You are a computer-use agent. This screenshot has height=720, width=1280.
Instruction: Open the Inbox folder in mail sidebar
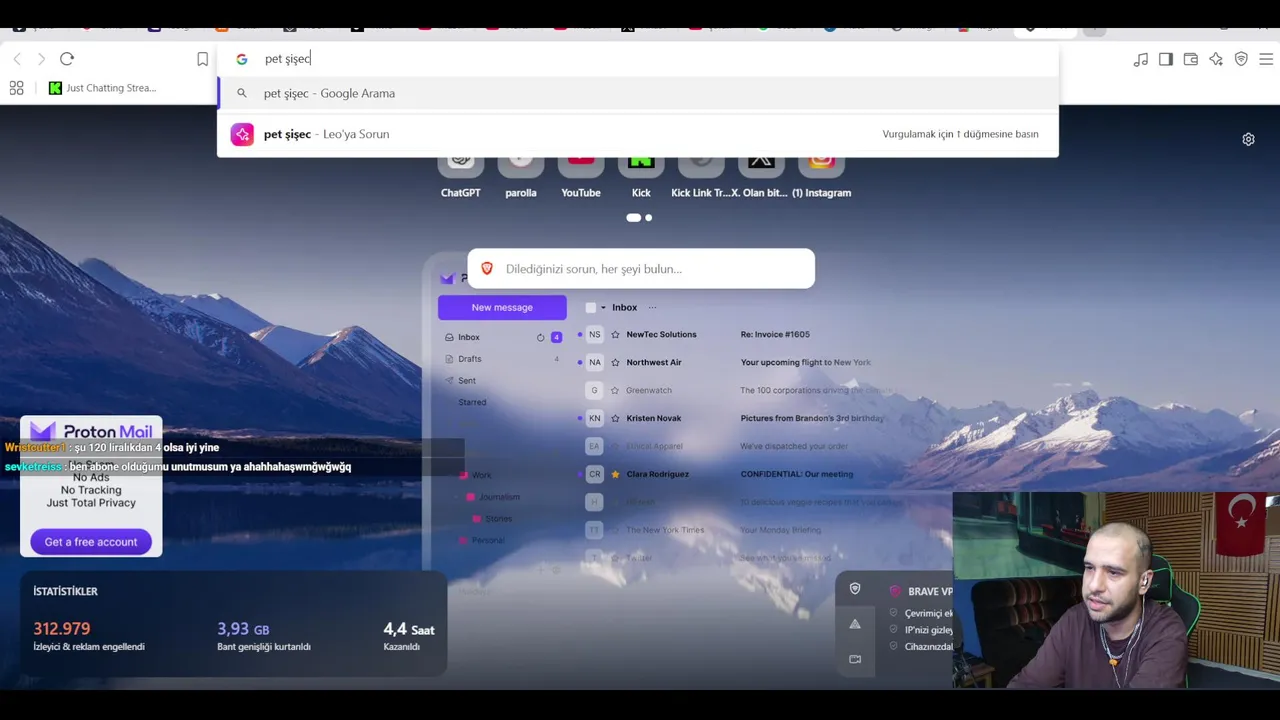[x=468, y=338]
